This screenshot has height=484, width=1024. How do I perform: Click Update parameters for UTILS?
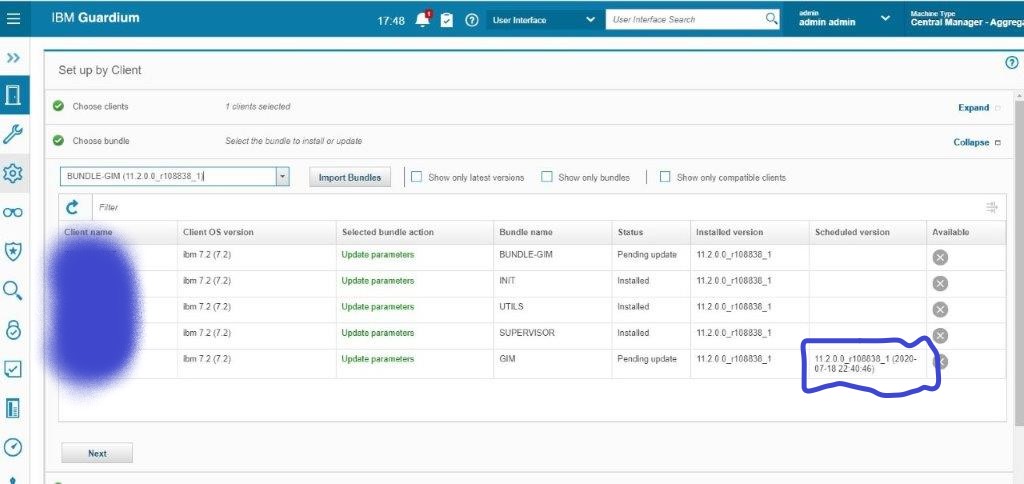coord(377,306)
